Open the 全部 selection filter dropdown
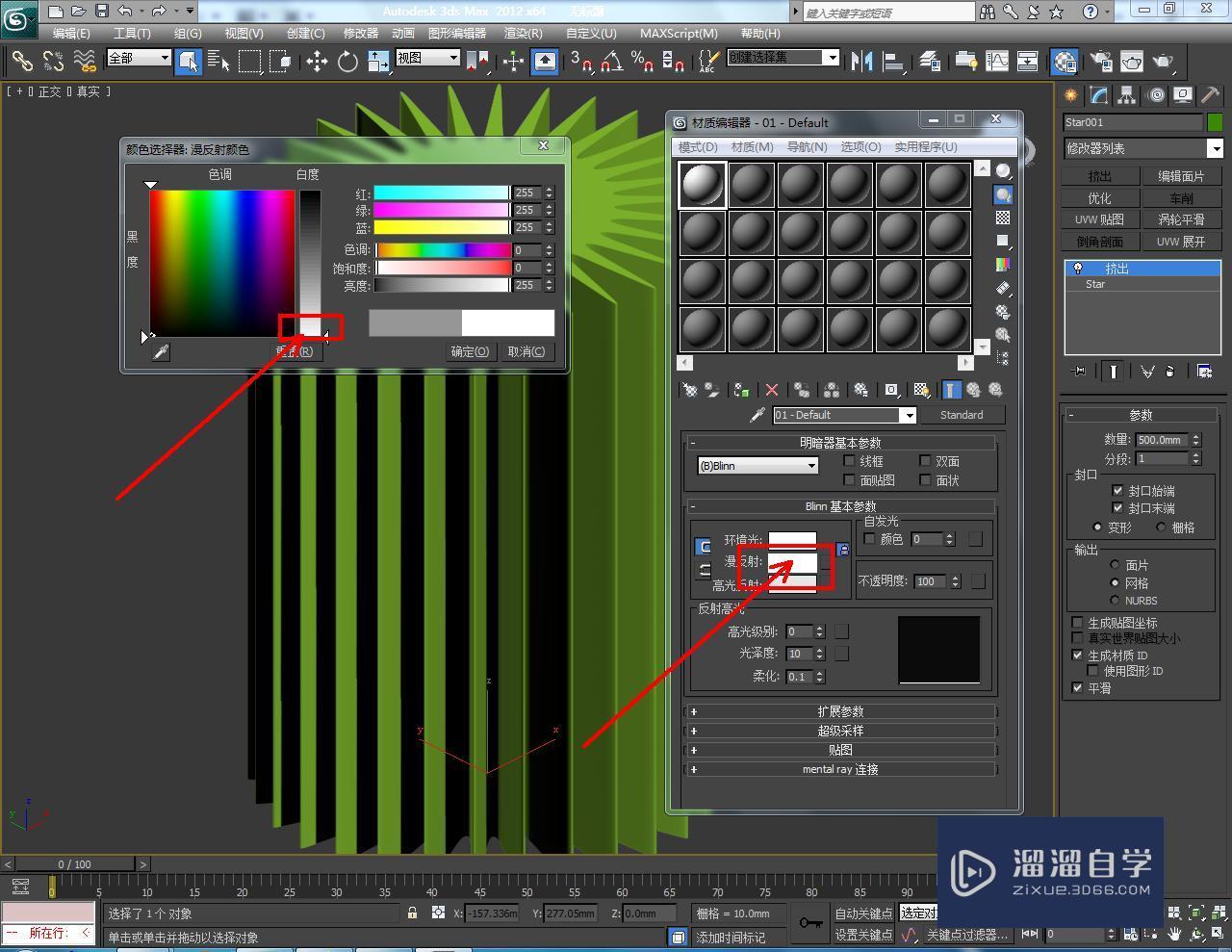 tap(139, 58)
